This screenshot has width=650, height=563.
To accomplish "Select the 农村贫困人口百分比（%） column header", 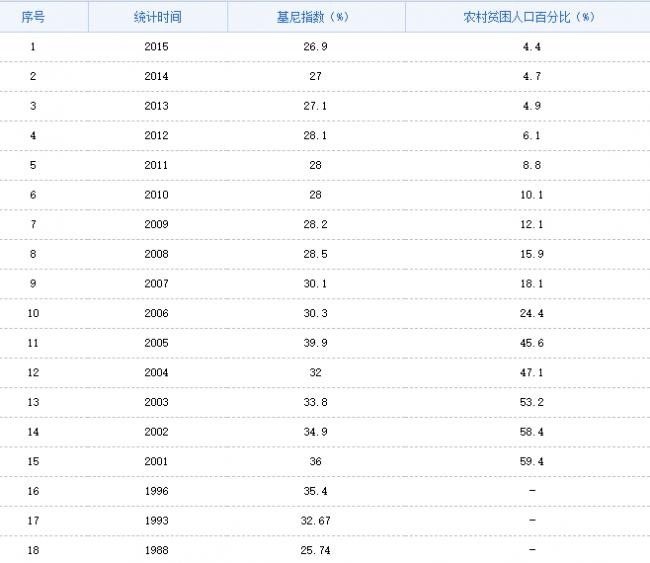I will (x=532, y=17).
